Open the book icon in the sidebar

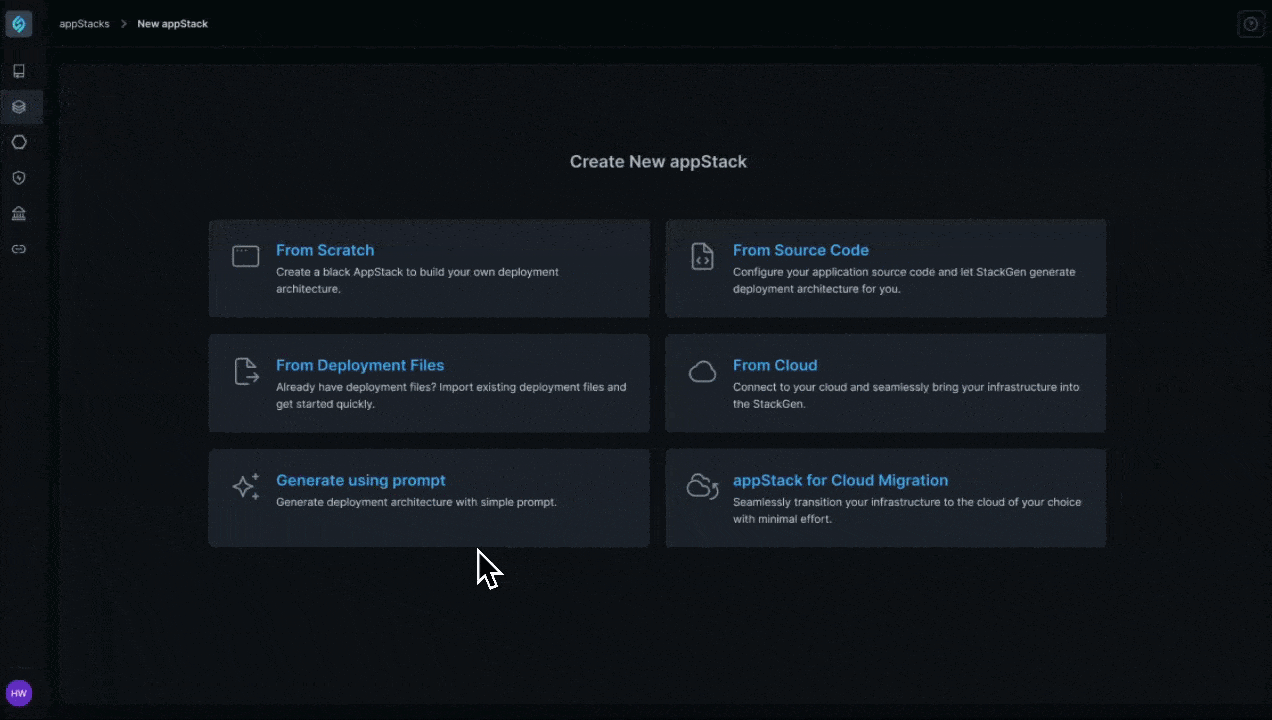(x=19, y=71)
